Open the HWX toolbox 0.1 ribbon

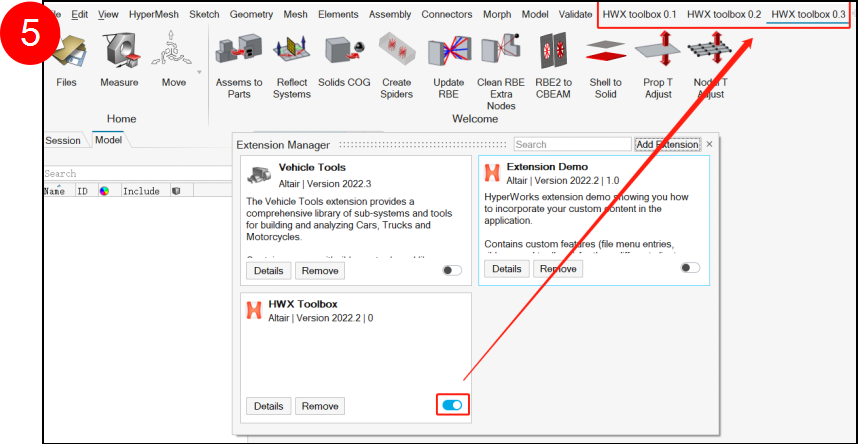coord(639,15)
